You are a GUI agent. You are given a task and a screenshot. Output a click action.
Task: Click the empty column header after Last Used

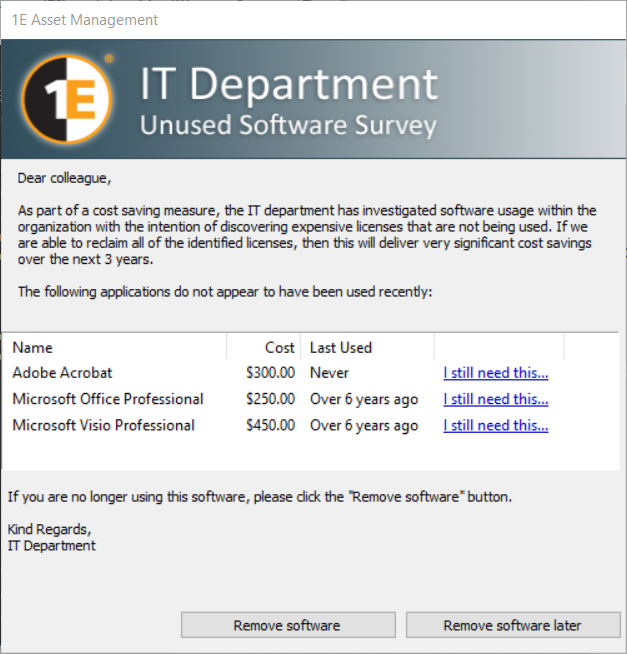[498, 347]
